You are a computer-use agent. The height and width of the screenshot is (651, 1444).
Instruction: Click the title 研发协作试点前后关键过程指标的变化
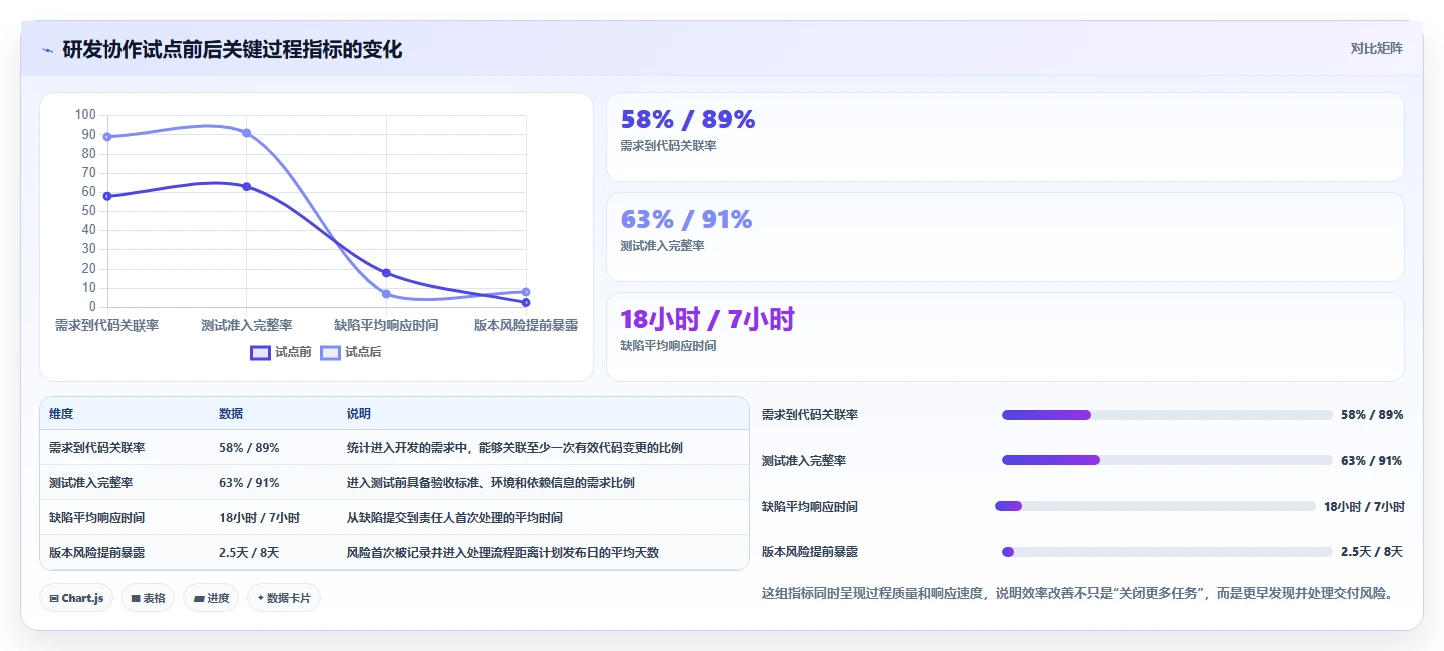[232, 50]
